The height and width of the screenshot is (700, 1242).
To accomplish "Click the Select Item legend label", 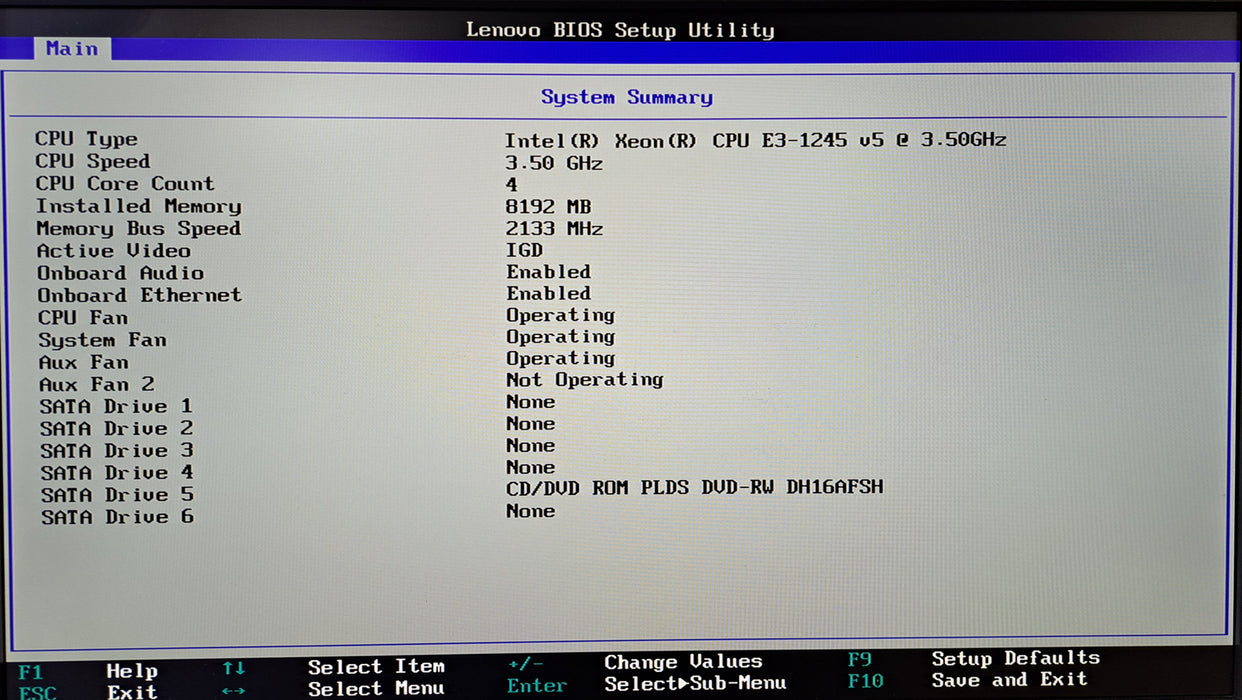I will 376,667.
